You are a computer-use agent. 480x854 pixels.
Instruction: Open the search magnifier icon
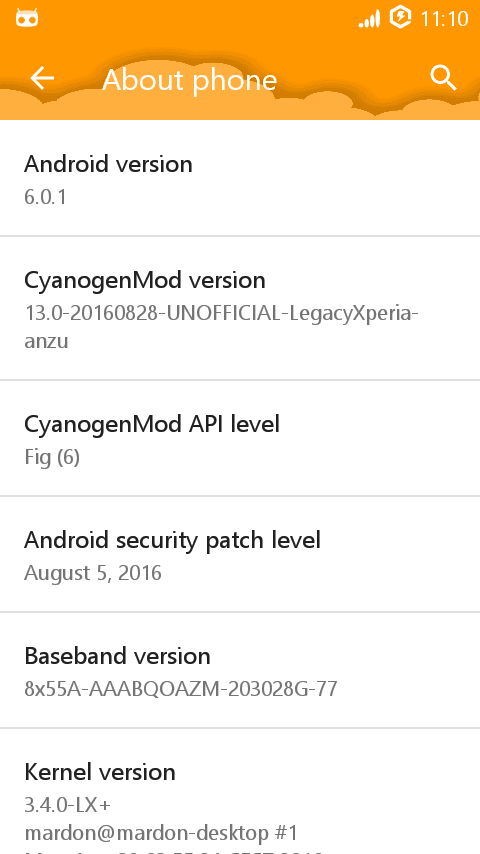pyautogui.click(x=443, y=78)
